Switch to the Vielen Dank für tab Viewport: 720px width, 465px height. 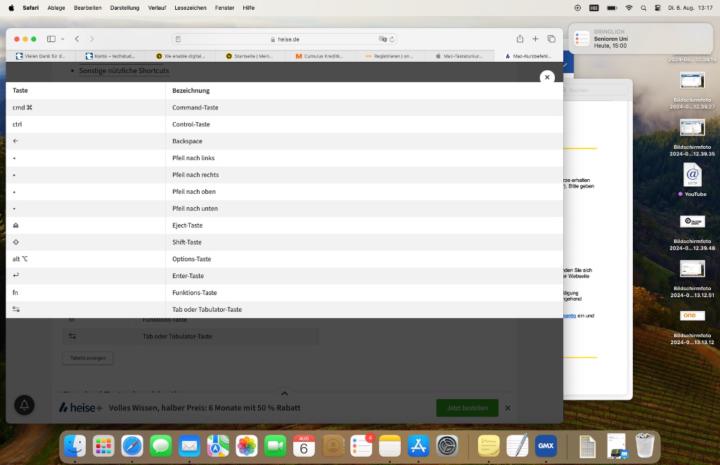coord(40,56)
